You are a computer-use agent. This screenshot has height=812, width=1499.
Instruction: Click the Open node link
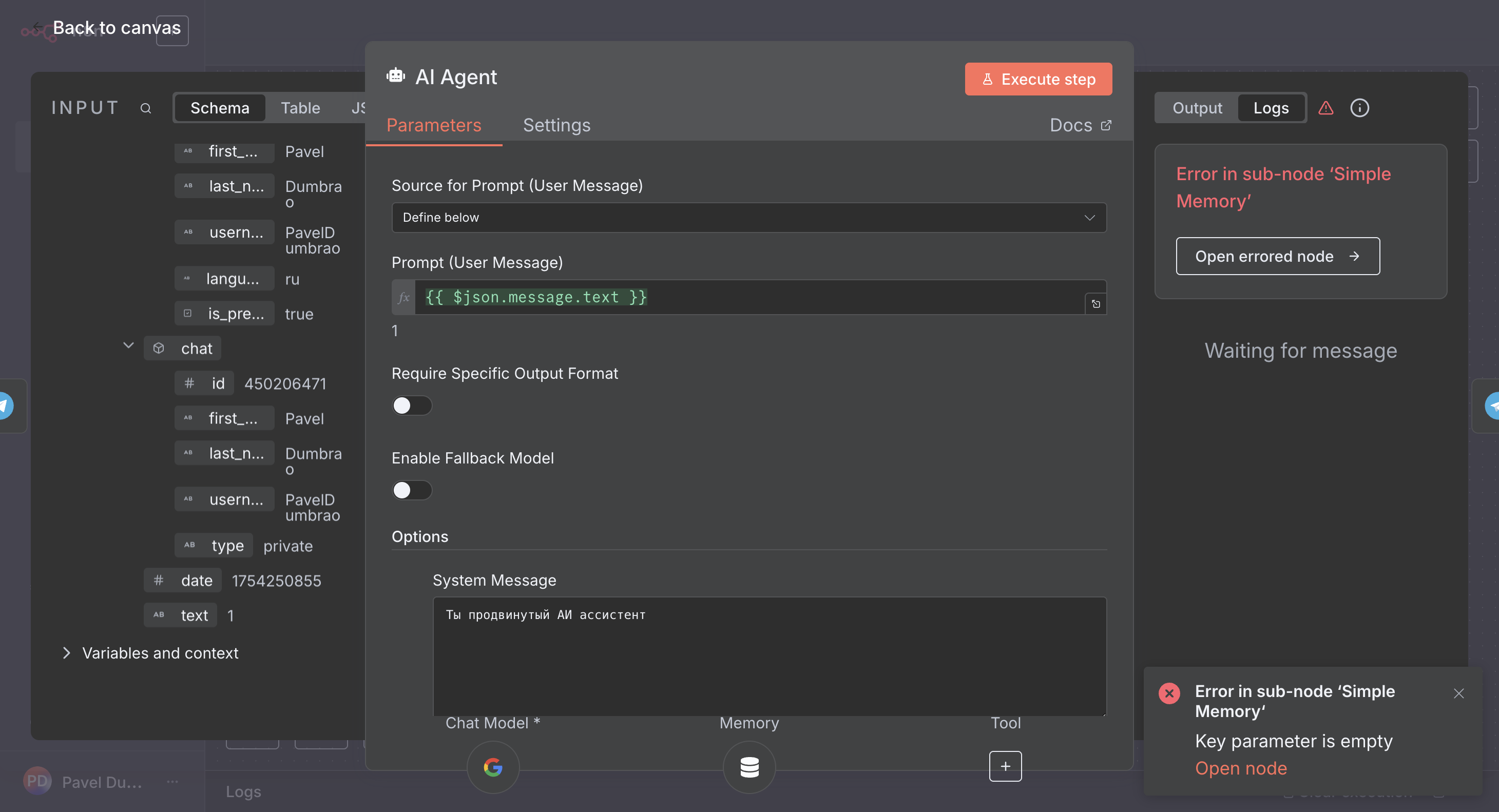[x=1240, y=768]
